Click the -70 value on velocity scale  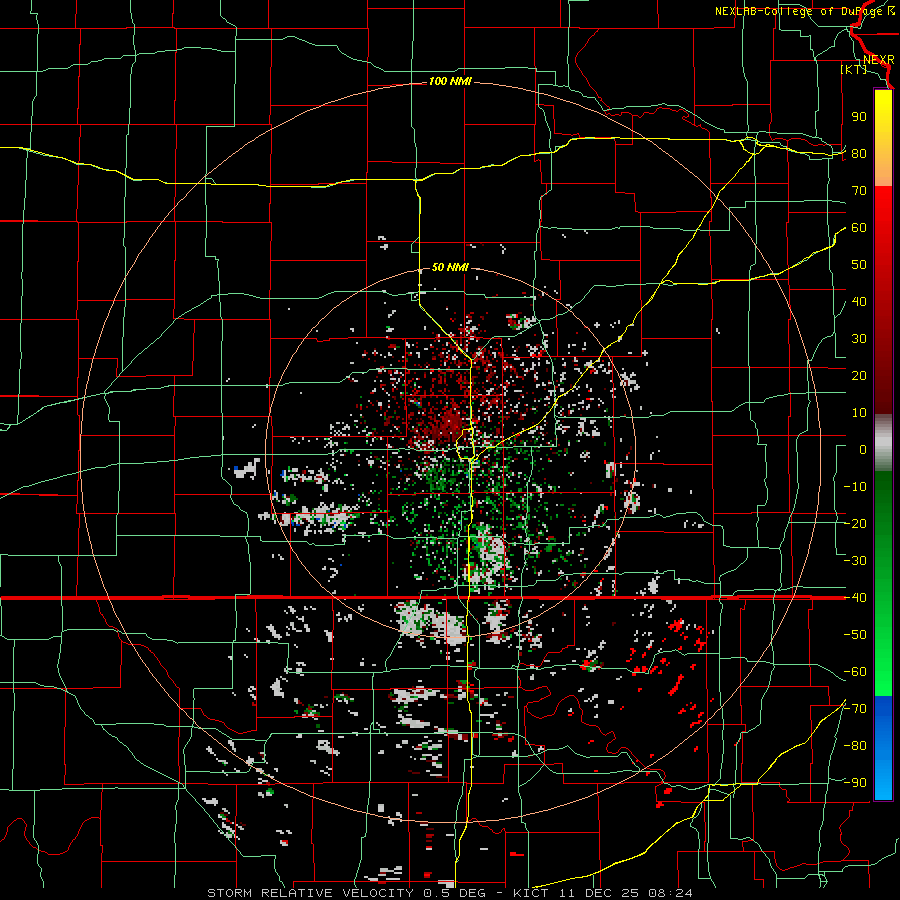[855, 709]
